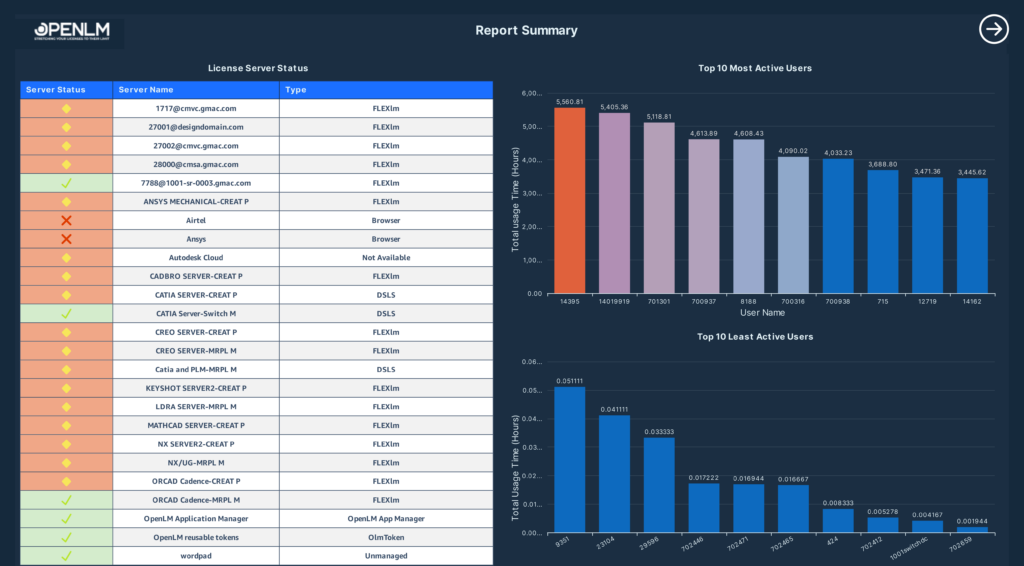Click yellow diamond status for Autodesk Cloud
1024x566 pixels.
click(x=66, y=258)
